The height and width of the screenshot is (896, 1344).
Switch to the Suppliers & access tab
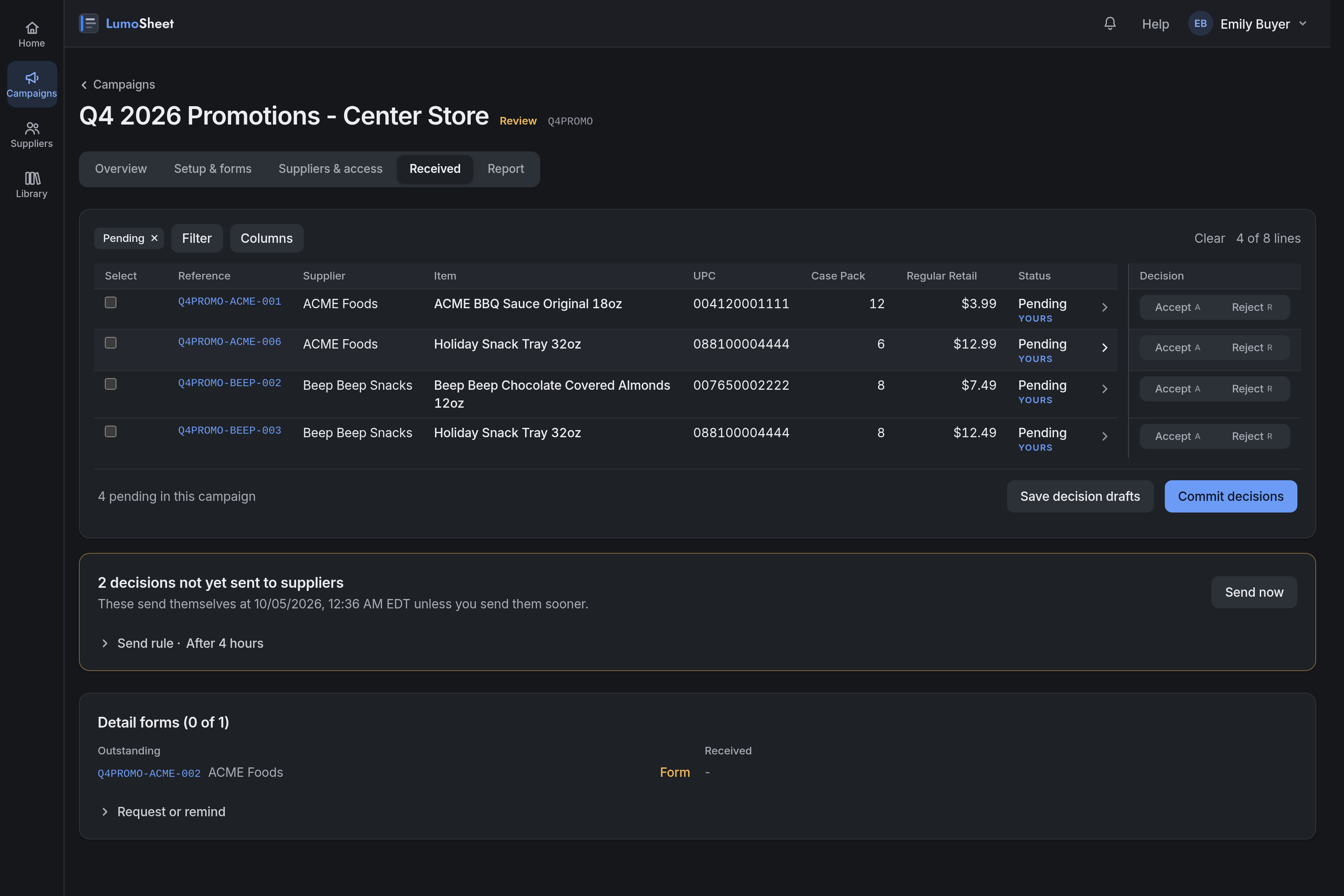tap(330, 168)
